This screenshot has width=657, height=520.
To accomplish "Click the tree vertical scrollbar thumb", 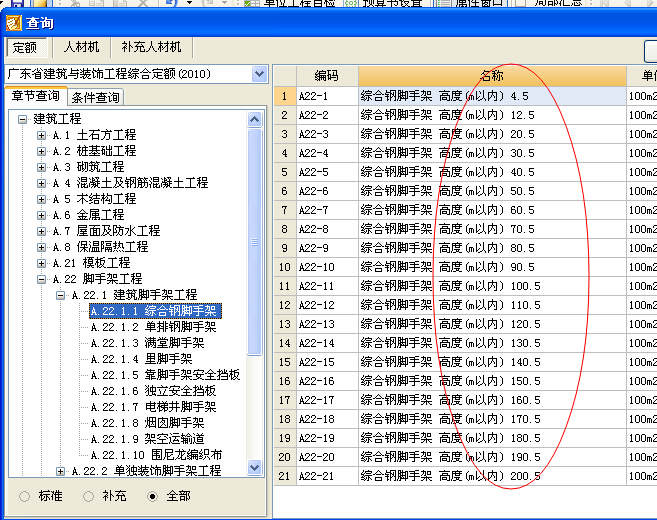I will tap(254, 242).
